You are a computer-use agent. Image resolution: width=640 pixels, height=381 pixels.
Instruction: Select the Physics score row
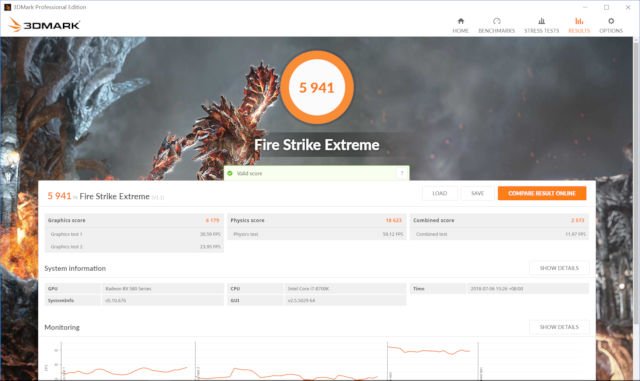click(x=317, y=220)
